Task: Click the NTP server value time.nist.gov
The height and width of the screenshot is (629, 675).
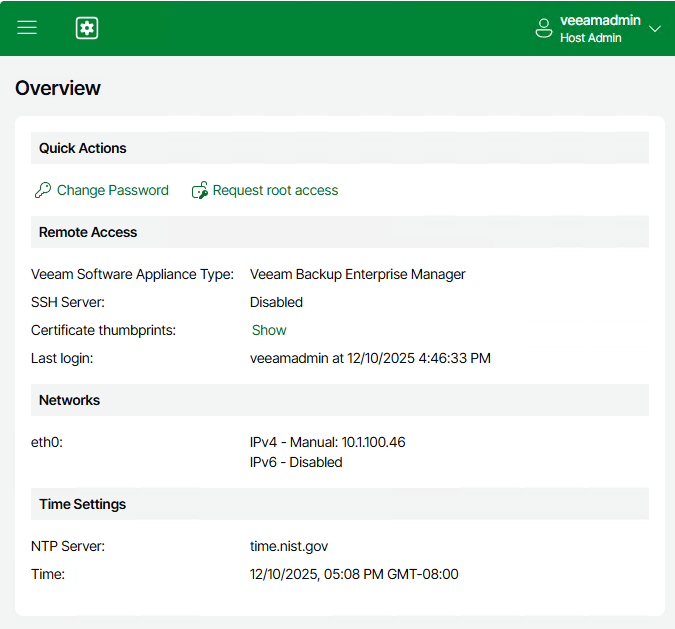Action: [289, 546]
